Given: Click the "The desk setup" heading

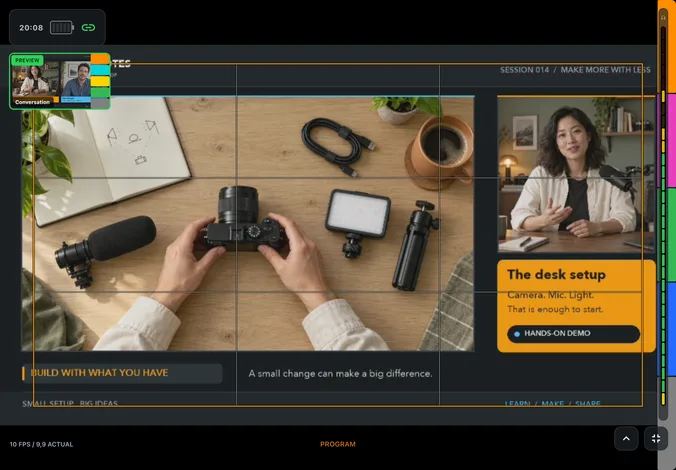Looking at the screenshot, I should tap(556, 275).
